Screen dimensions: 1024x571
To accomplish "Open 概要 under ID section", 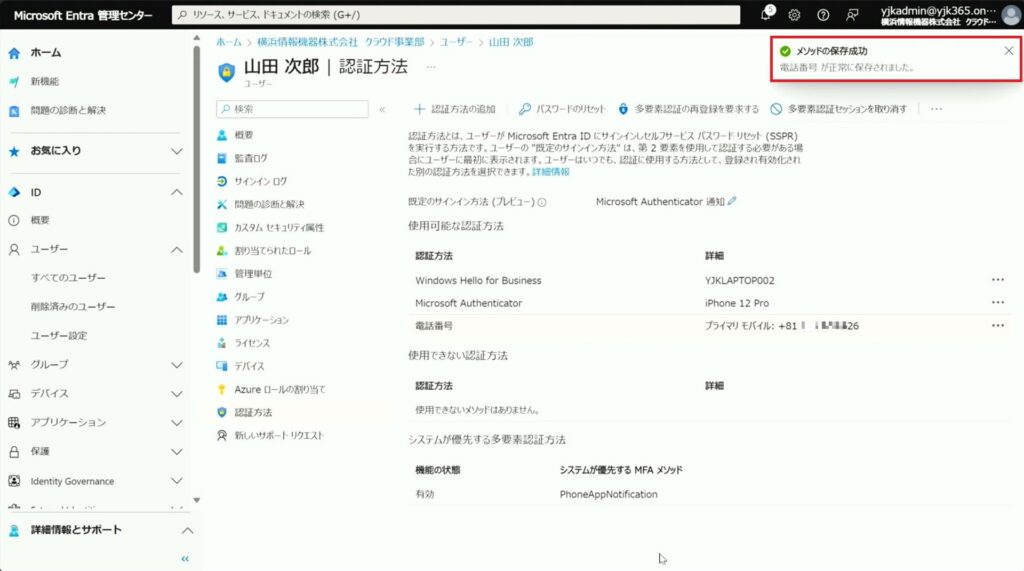I will tap(40, 220).
